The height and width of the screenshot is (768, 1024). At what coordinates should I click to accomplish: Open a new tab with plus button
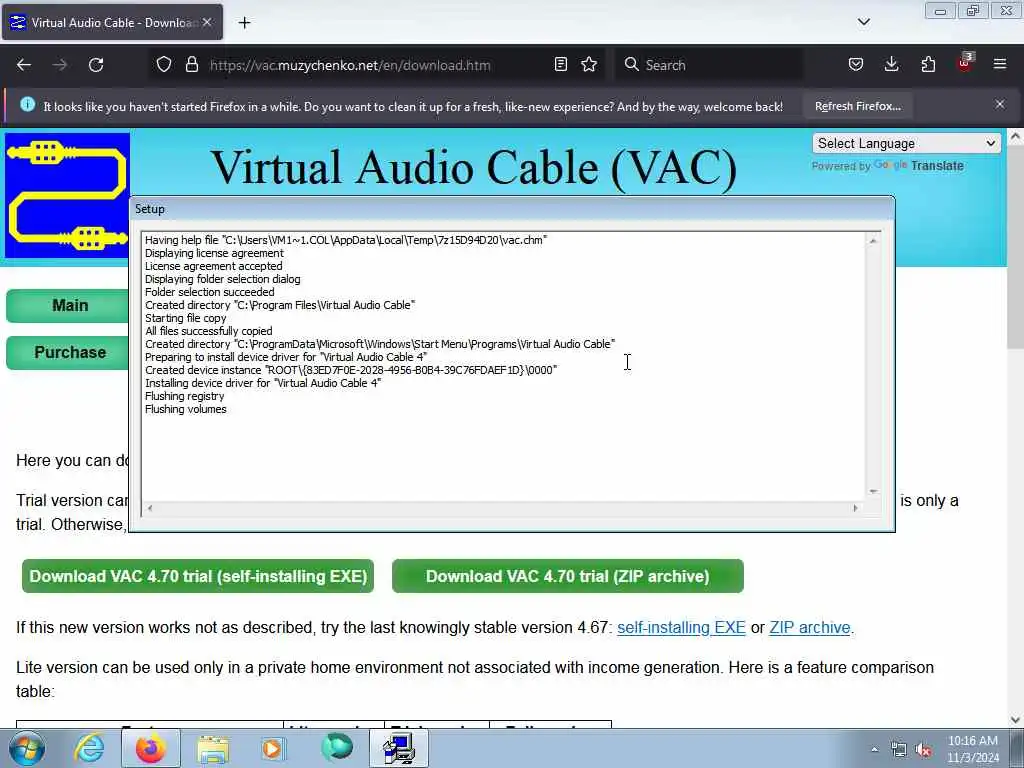point(244,23)
